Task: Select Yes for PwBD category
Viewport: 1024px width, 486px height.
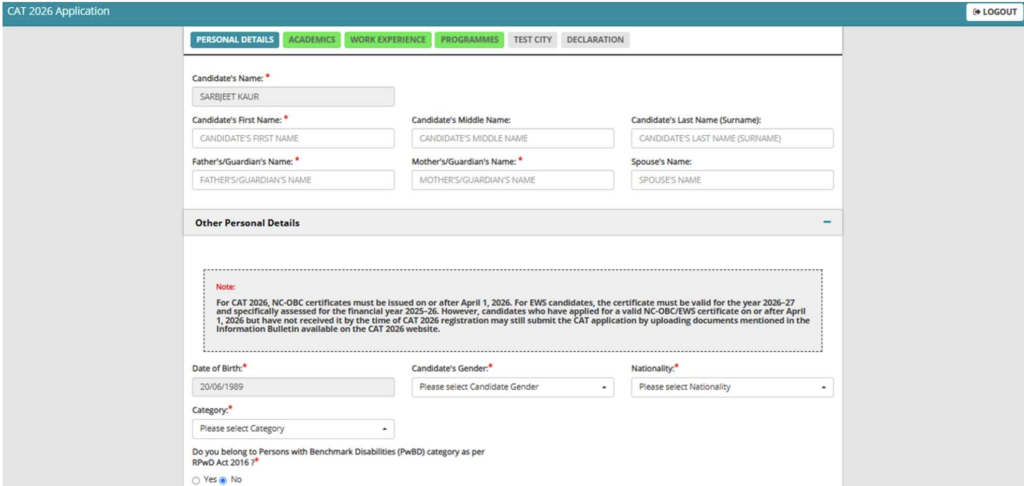Action: (x=196, y=480)
